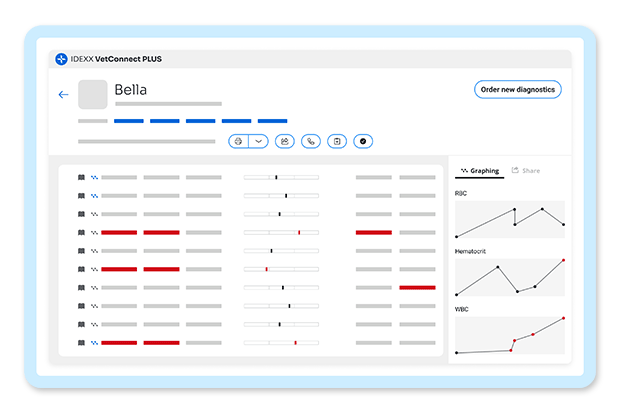Screen dimensions: 621x414
Task: Open the Hematocrit trend graph
Action: [510, 277]
